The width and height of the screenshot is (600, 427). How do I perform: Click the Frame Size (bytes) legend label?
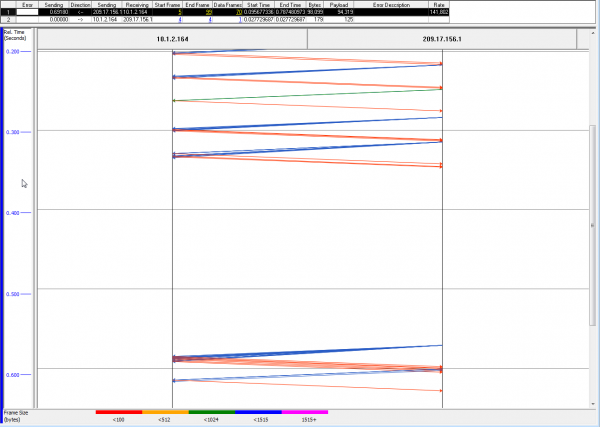coord(16,416)
